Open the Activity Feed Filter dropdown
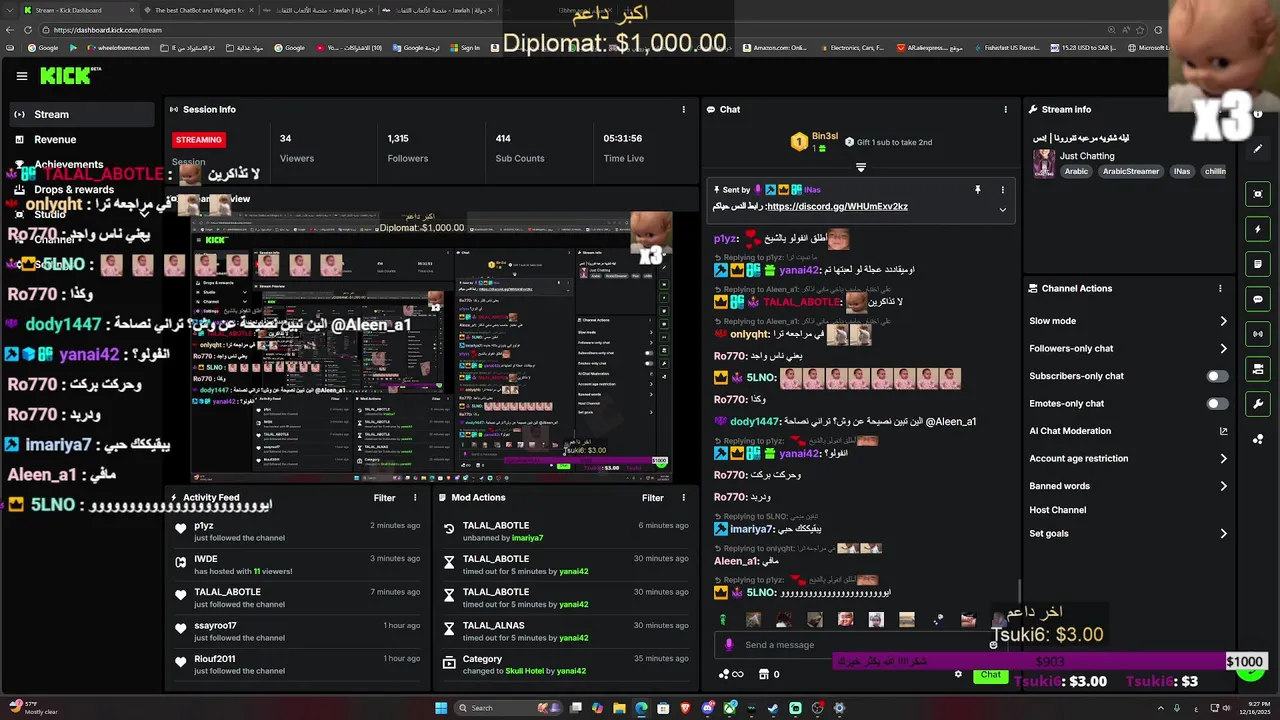 tap(385, 497)
